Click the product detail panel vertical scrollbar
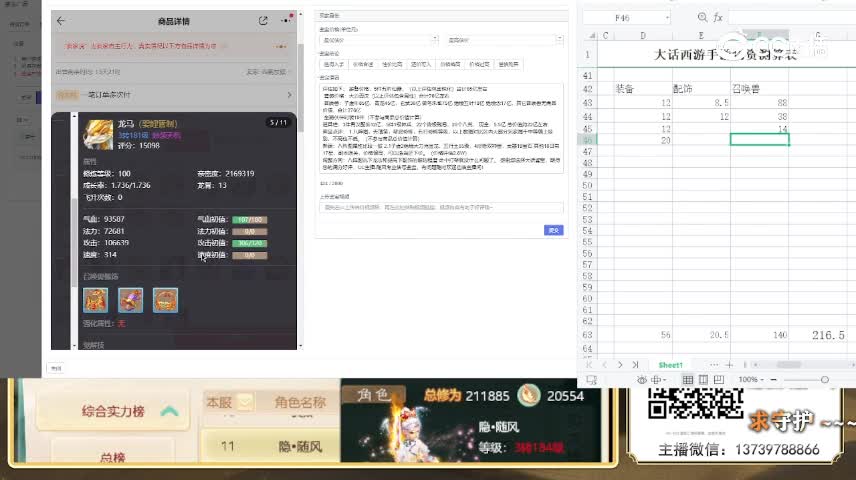Image resolution: width=856 pixels, height=480 pixels. pos(300,87)
